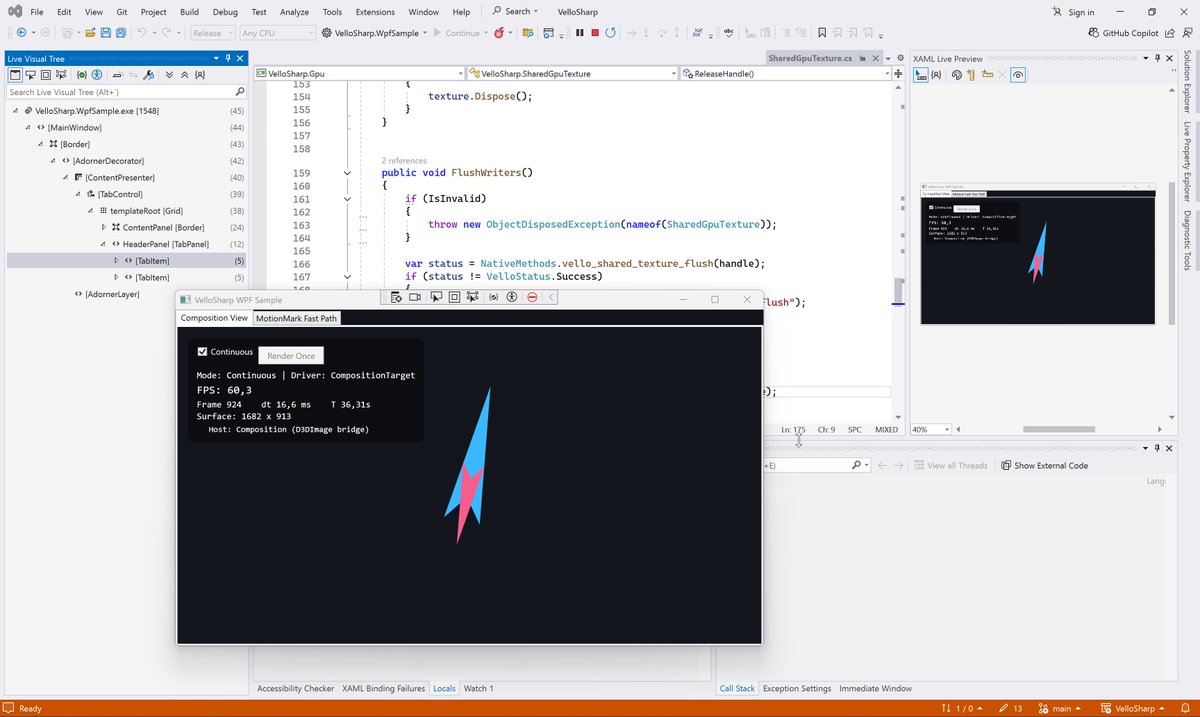Expand the ContentPanel [Border] node
This screenshot has width=1200, height=717.
click(x=103, y=228)
